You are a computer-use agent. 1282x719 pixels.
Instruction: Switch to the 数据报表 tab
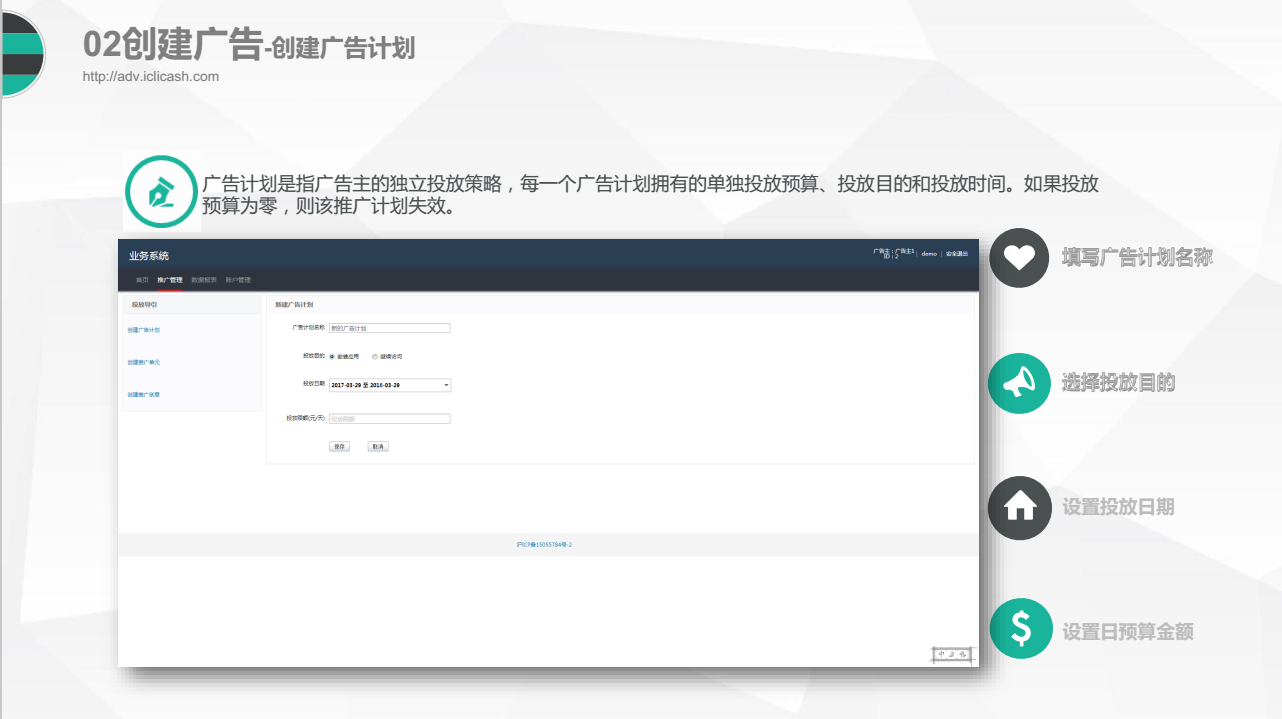[x=203, y=279]
